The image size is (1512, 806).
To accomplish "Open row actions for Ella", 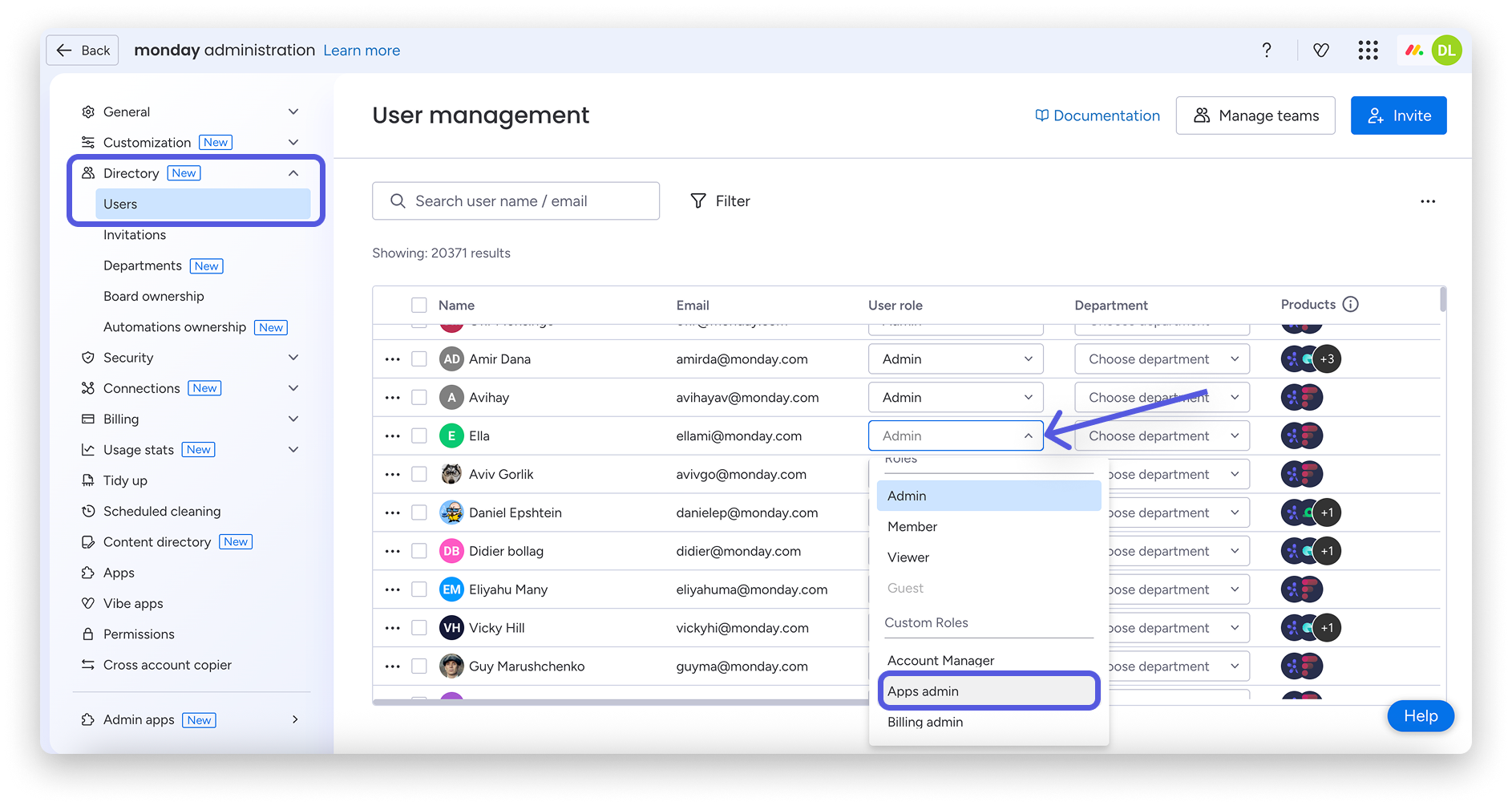I will pos(392,436).
